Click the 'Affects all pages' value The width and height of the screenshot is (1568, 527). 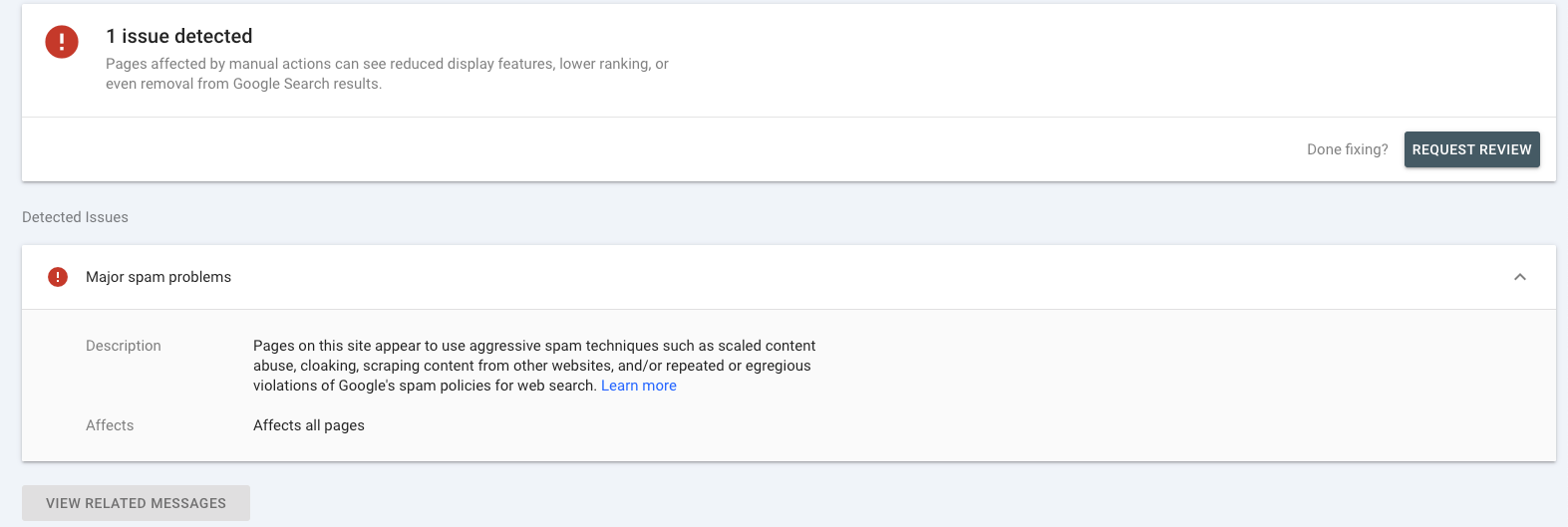pyautogui.click(x=309, y=425)
